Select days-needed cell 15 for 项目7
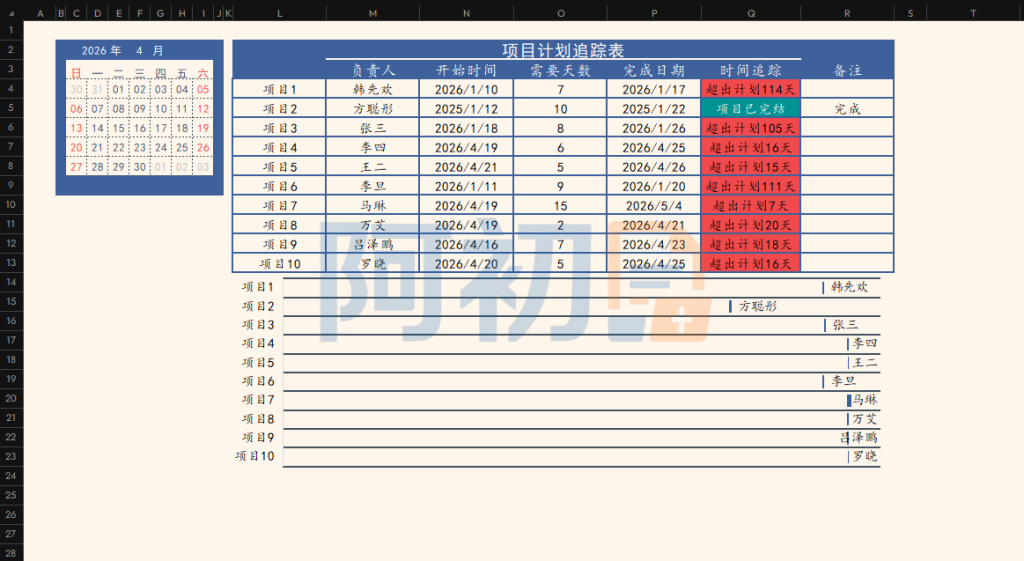 pos(560,206)
